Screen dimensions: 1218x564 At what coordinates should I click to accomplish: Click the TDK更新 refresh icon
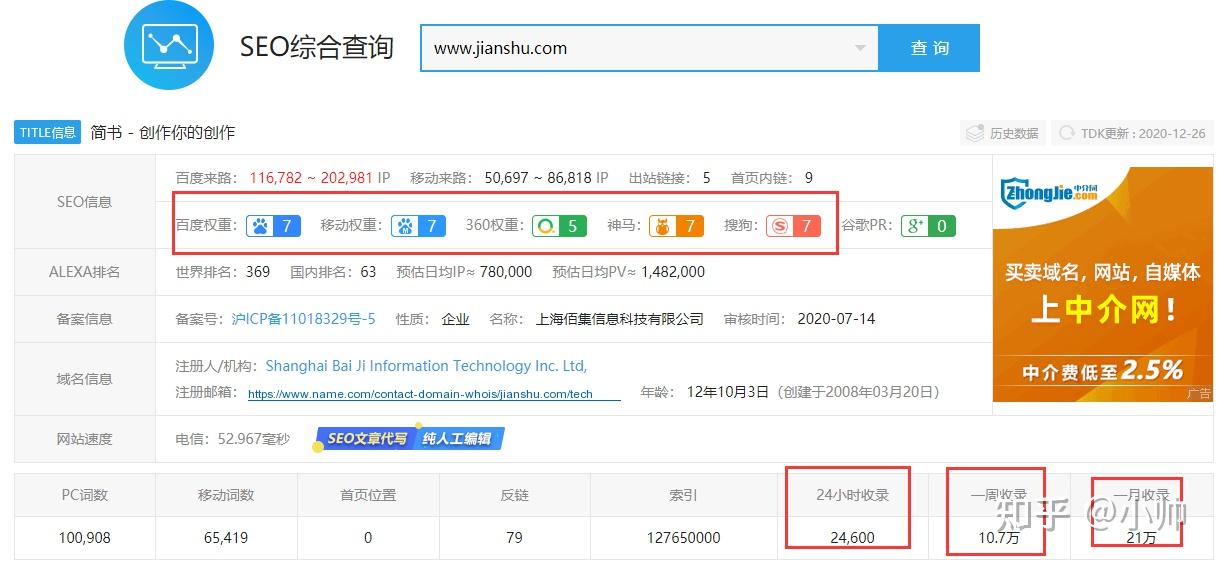[1067, 133]
